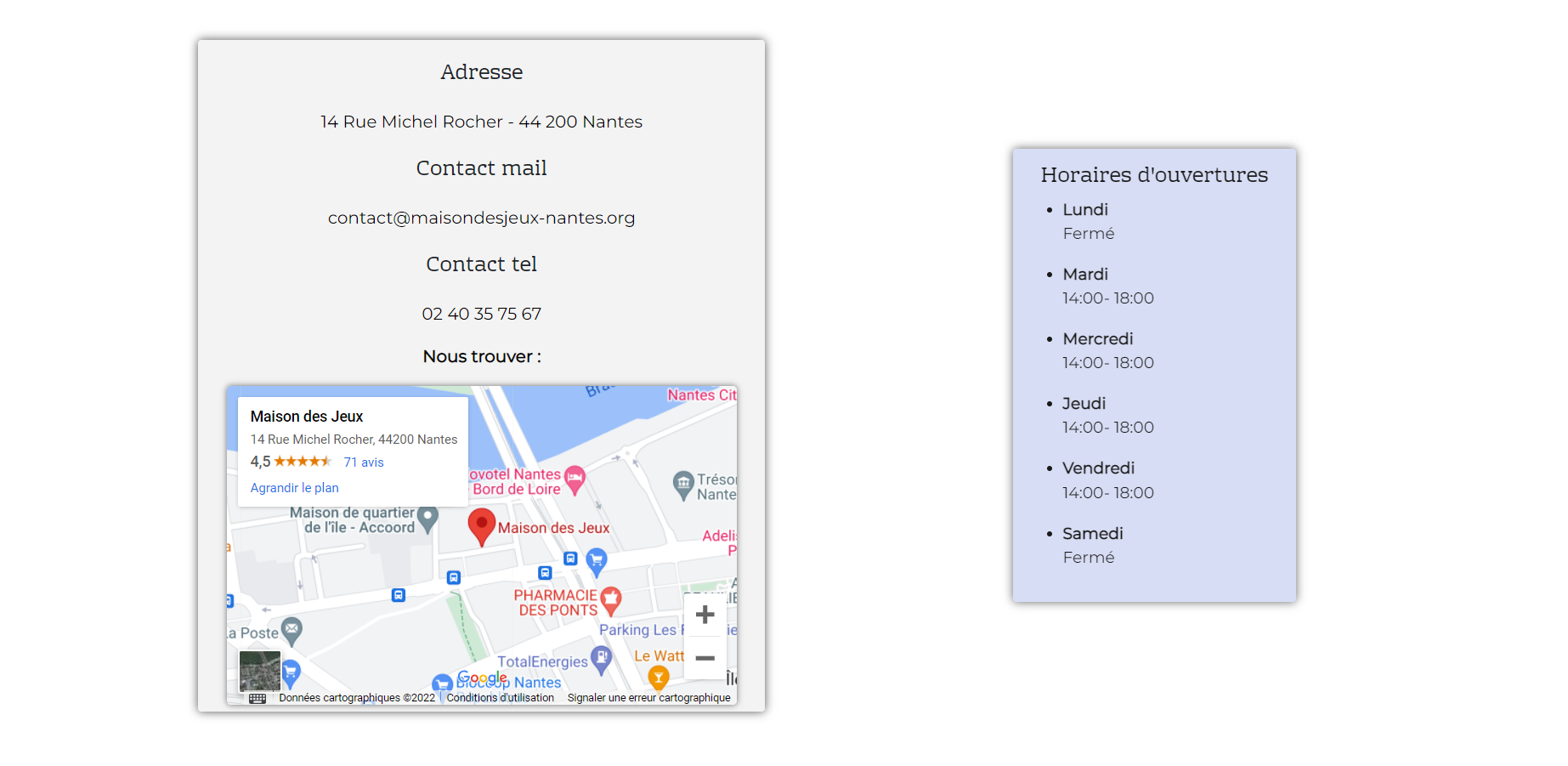1568x766 pixels.
Task: Zoom in on the map with plus
Action: click(x=705, y=615)
